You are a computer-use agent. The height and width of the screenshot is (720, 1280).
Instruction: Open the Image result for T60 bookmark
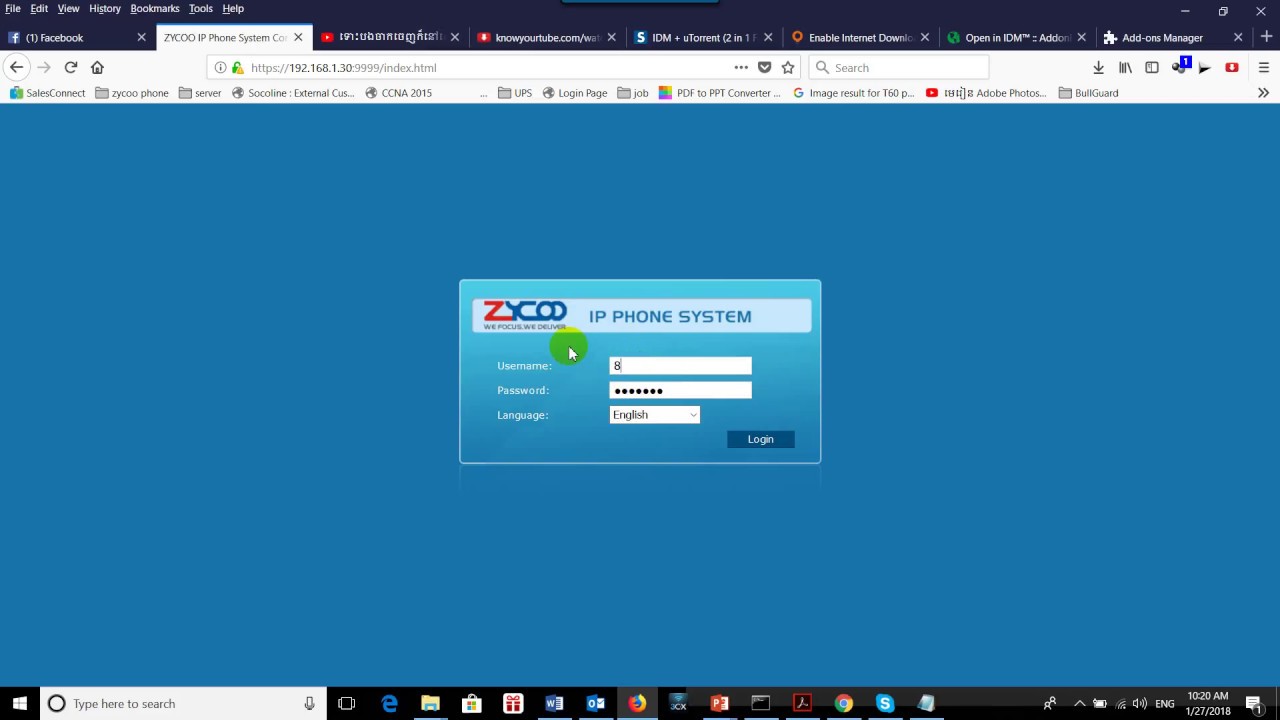[x=853, y=93]
